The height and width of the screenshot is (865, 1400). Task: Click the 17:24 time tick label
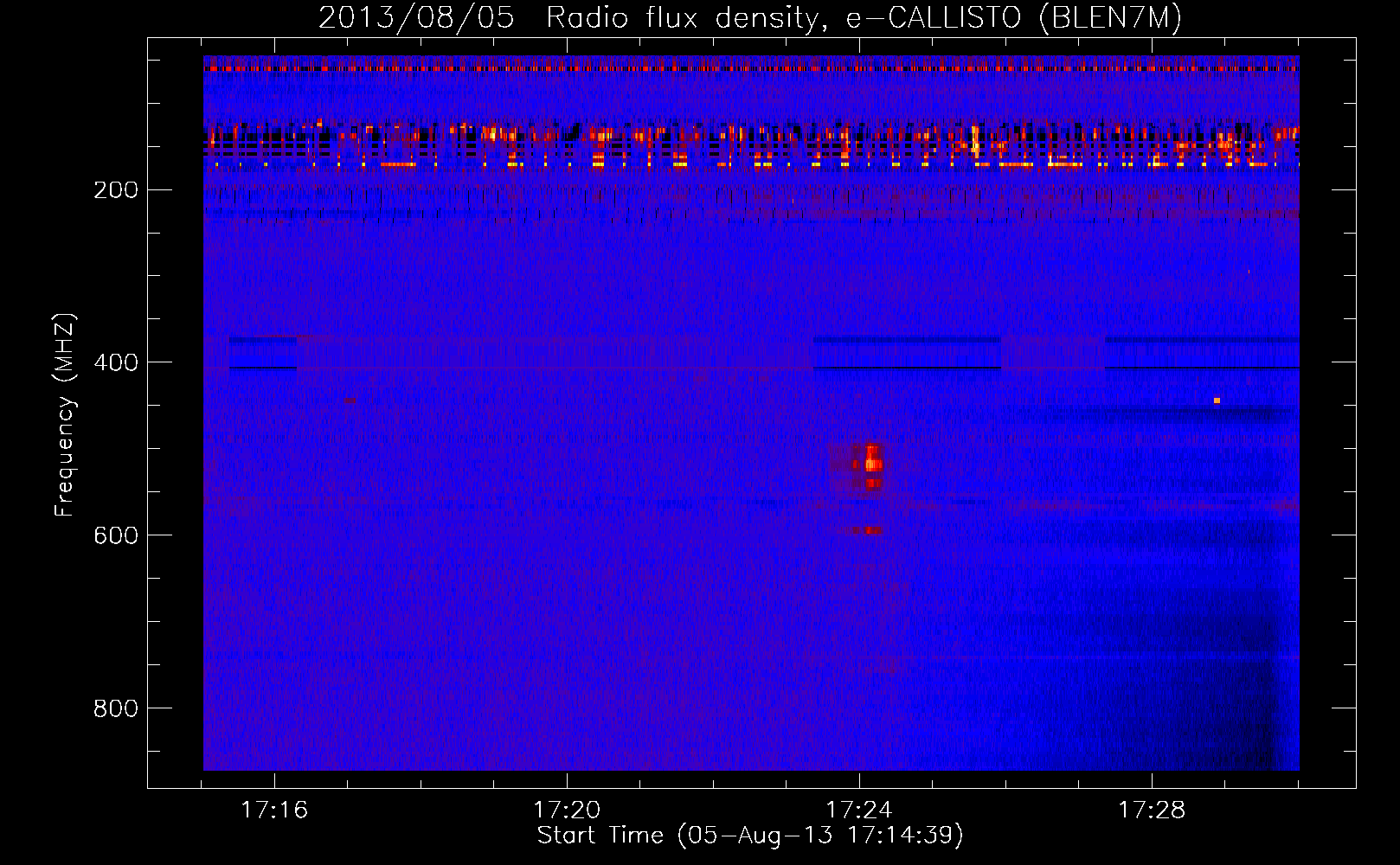(x=859, y=811)
